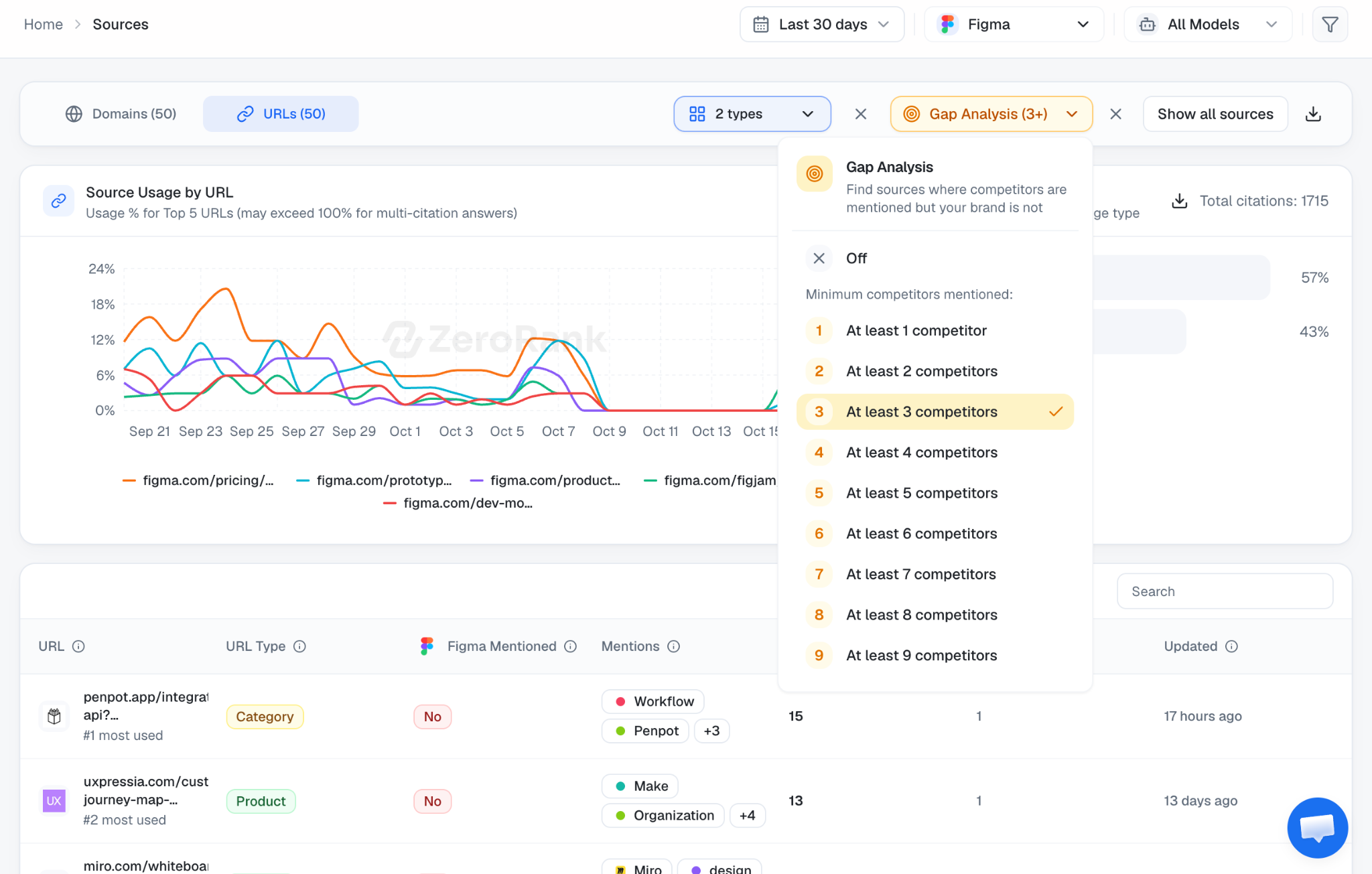Download sources using the toolbar download icon

(1313, 114)
